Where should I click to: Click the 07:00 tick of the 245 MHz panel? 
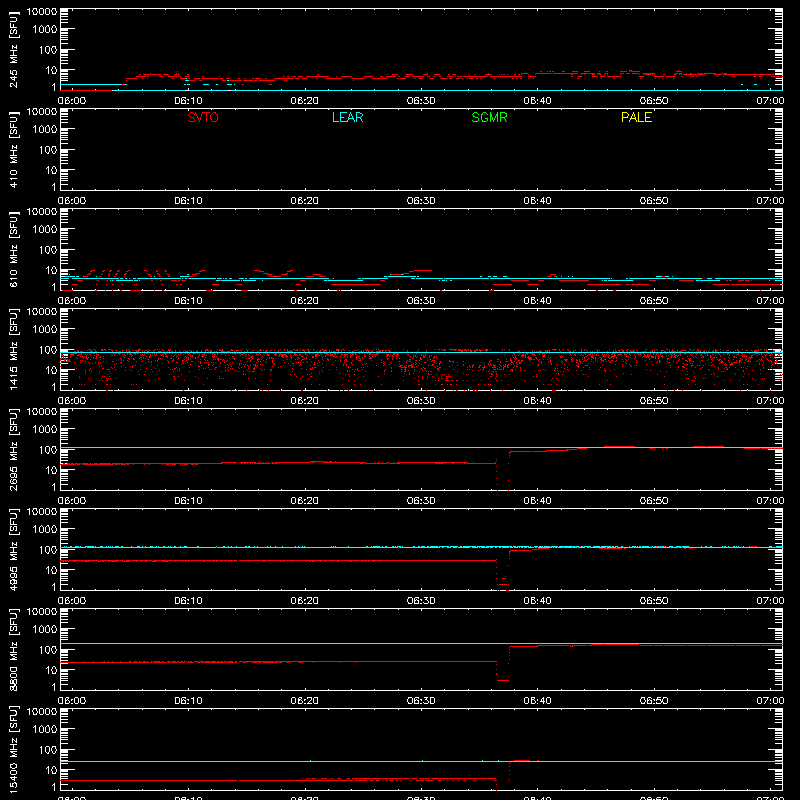pos(770,101)
